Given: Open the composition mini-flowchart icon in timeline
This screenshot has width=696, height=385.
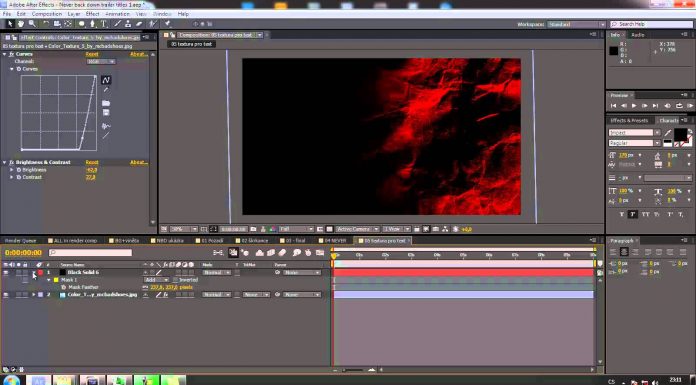Looking at the screenshot, I should (218, 253).
